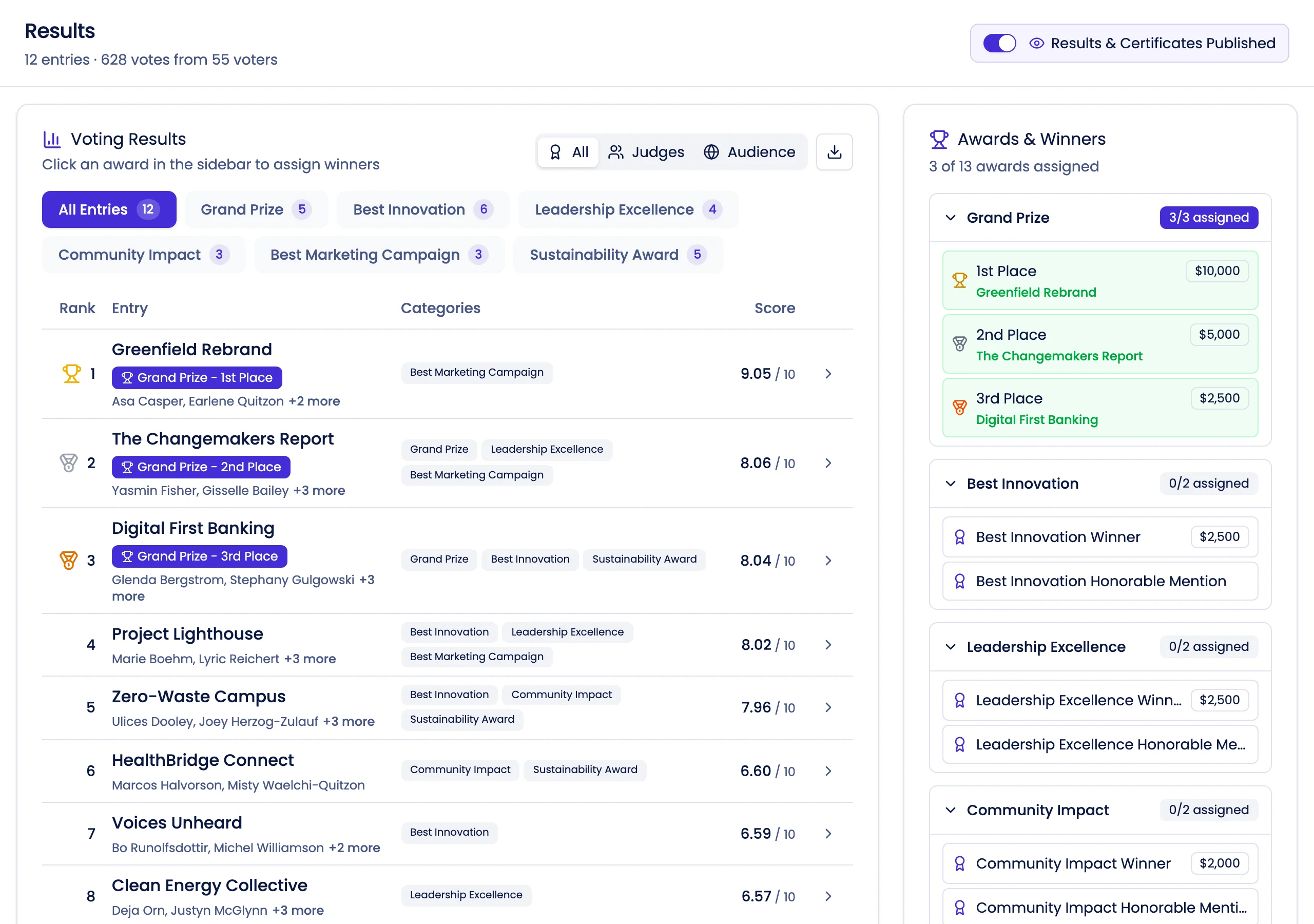Click the download results icon
The width and height of the screenshot is (1314, 924).
[x=835, y=152]
